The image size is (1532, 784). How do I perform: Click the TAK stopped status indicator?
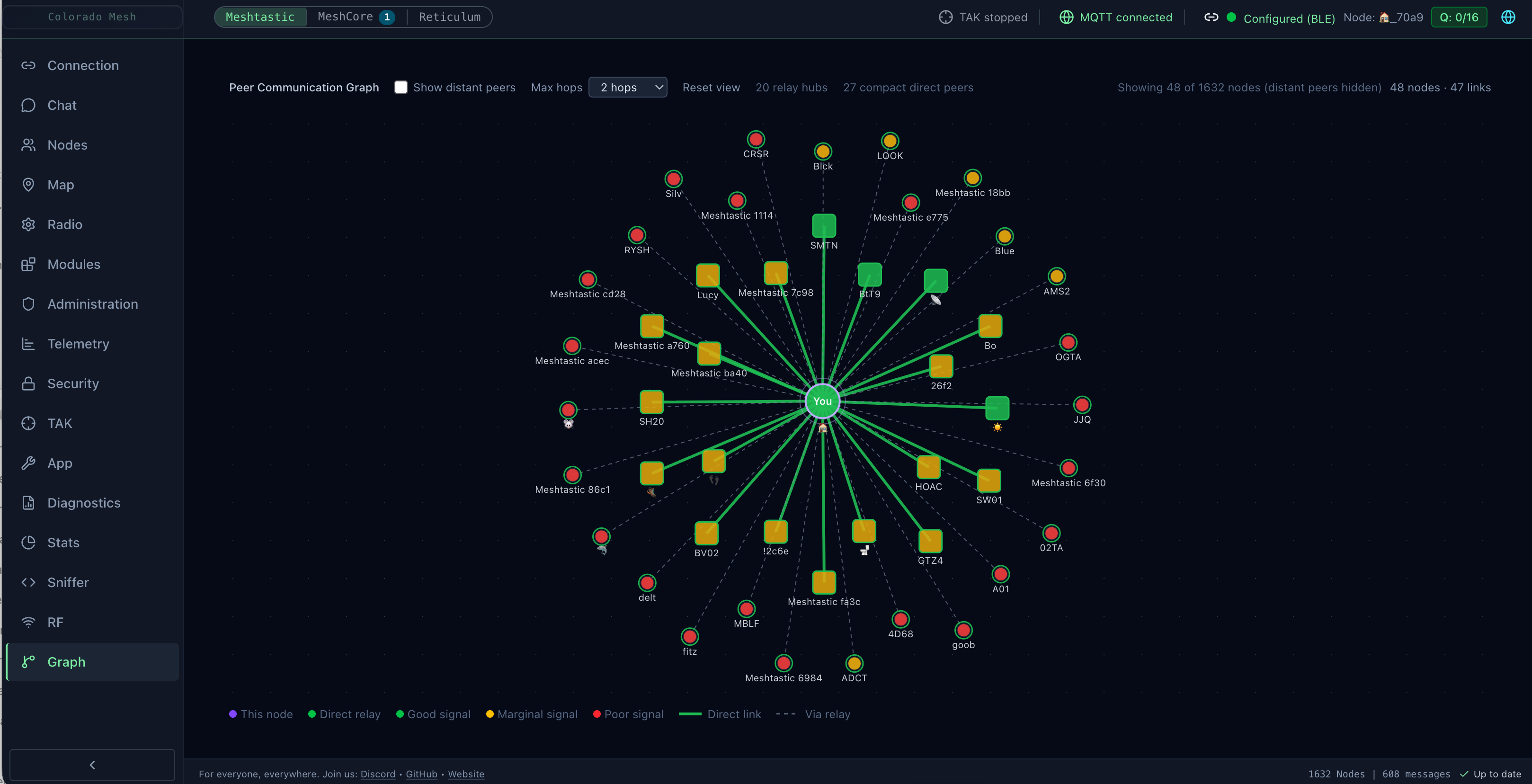[x=983, y=17]
